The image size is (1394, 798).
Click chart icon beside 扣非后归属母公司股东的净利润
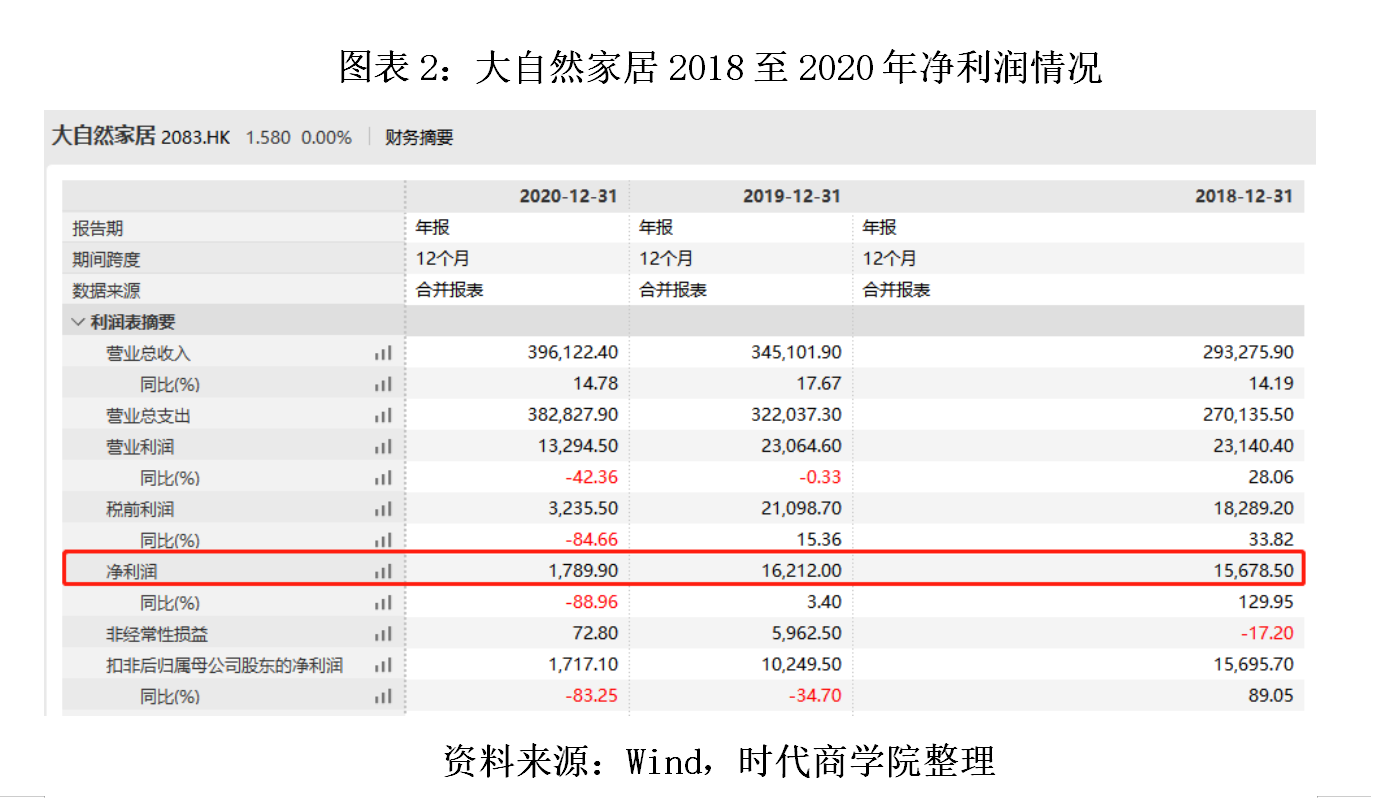coord(383,665)
